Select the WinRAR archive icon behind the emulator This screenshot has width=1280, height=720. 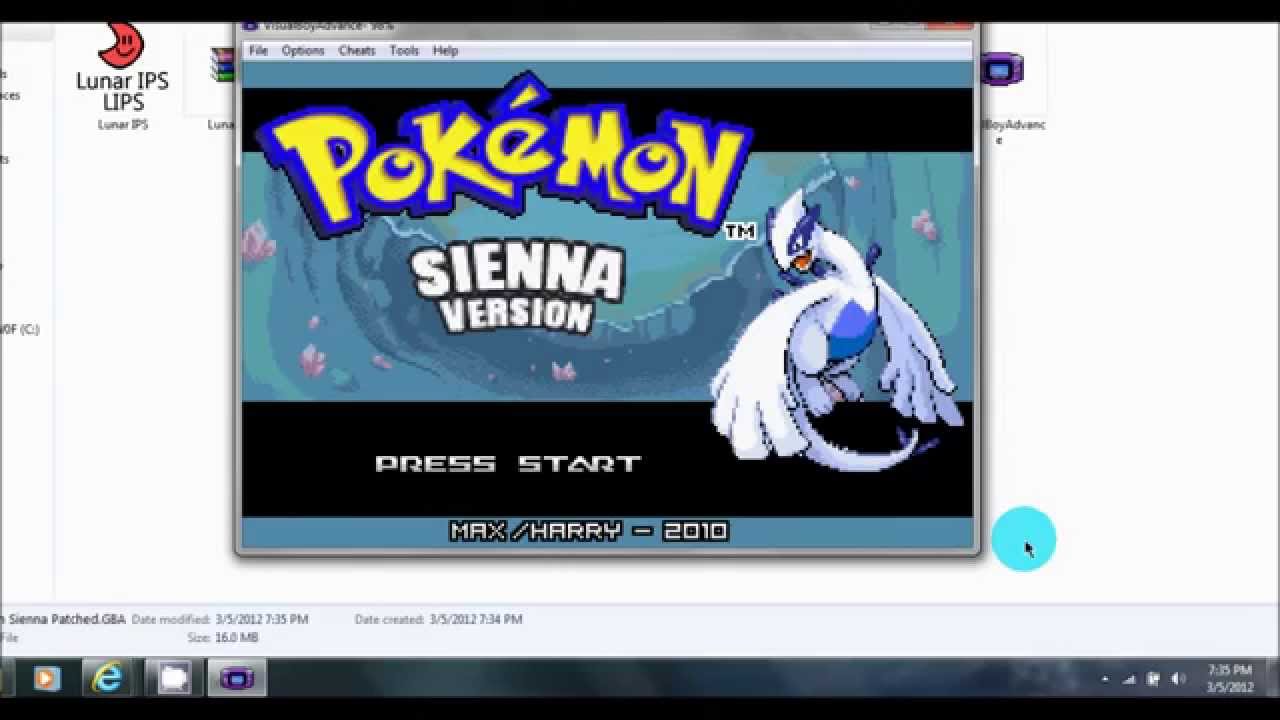pos(221,65)
